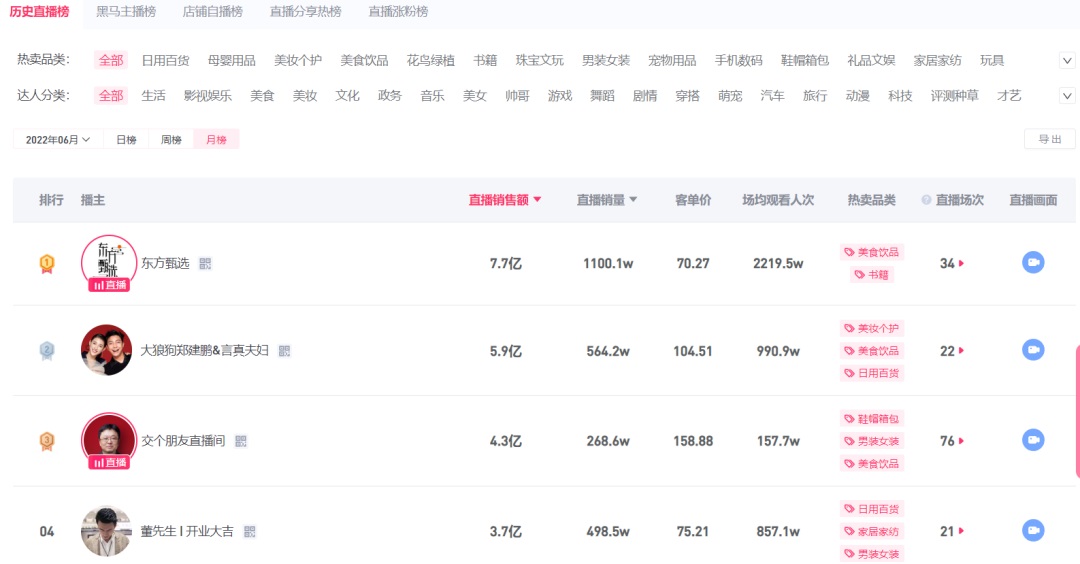Select the 日榜 ranking period

pyautogui.click(x=126, y=140)
